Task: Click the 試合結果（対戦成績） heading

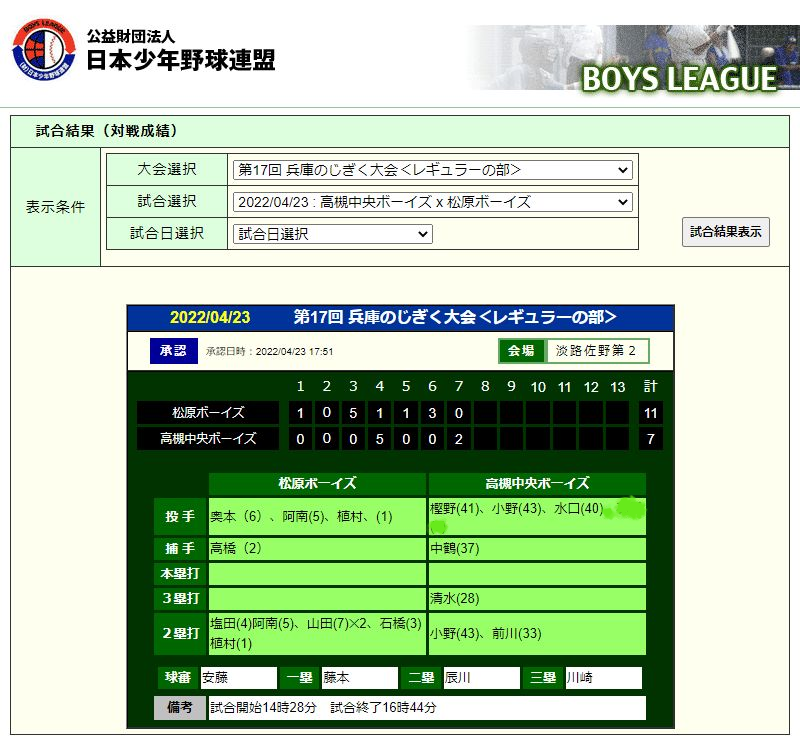Action: [x=106, y=131]
